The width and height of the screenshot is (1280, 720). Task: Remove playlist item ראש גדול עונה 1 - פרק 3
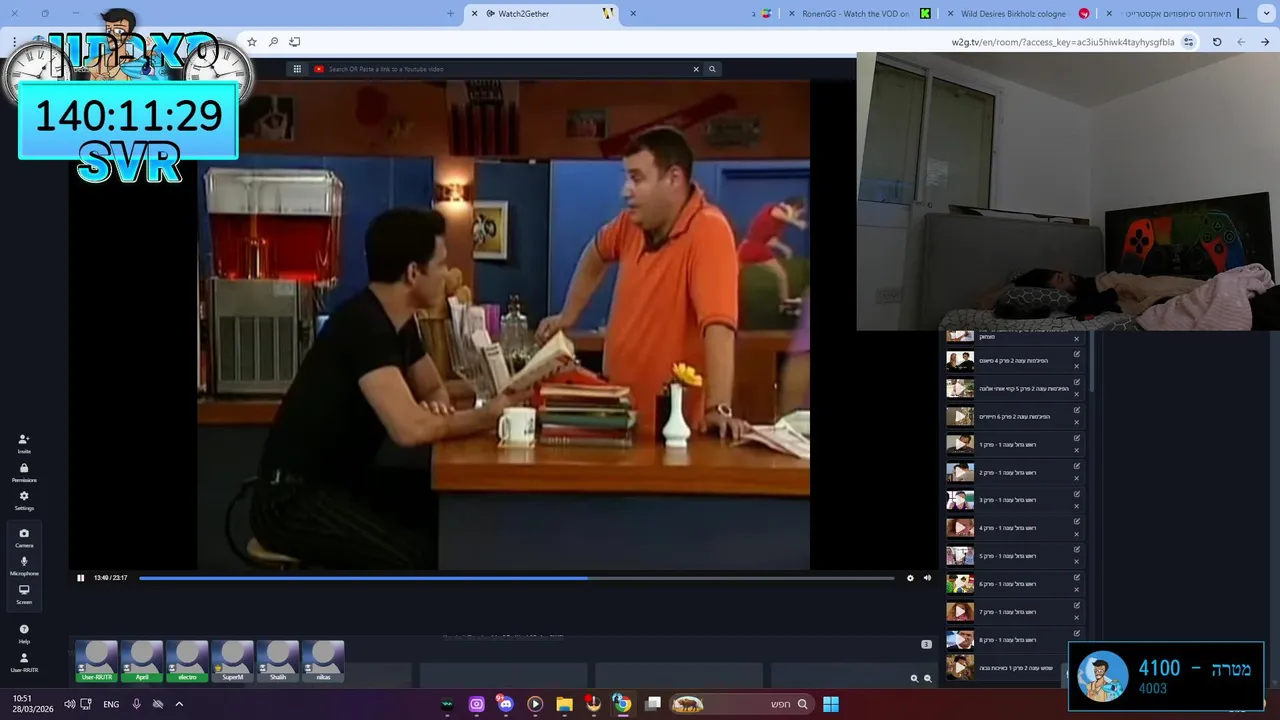(1077, 506)
